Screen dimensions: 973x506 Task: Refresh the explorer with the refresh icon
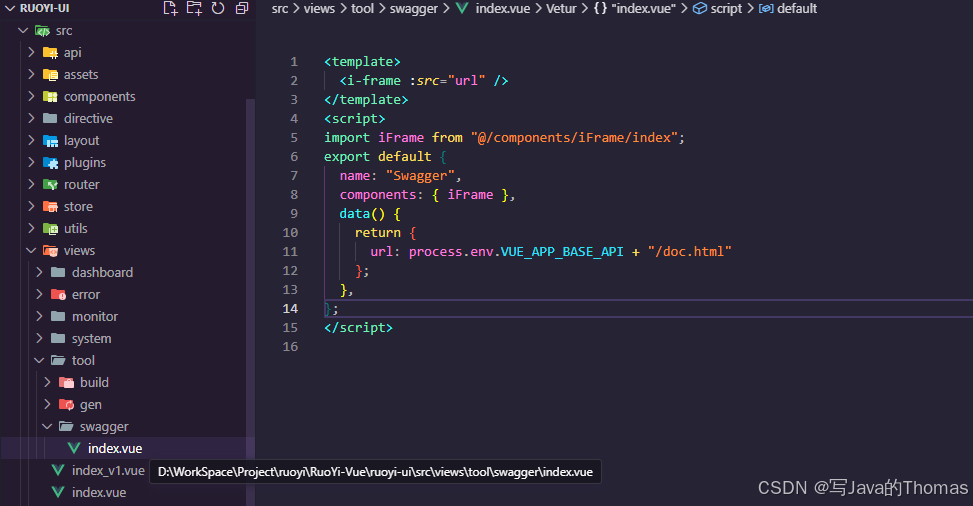tap(218, 8)
